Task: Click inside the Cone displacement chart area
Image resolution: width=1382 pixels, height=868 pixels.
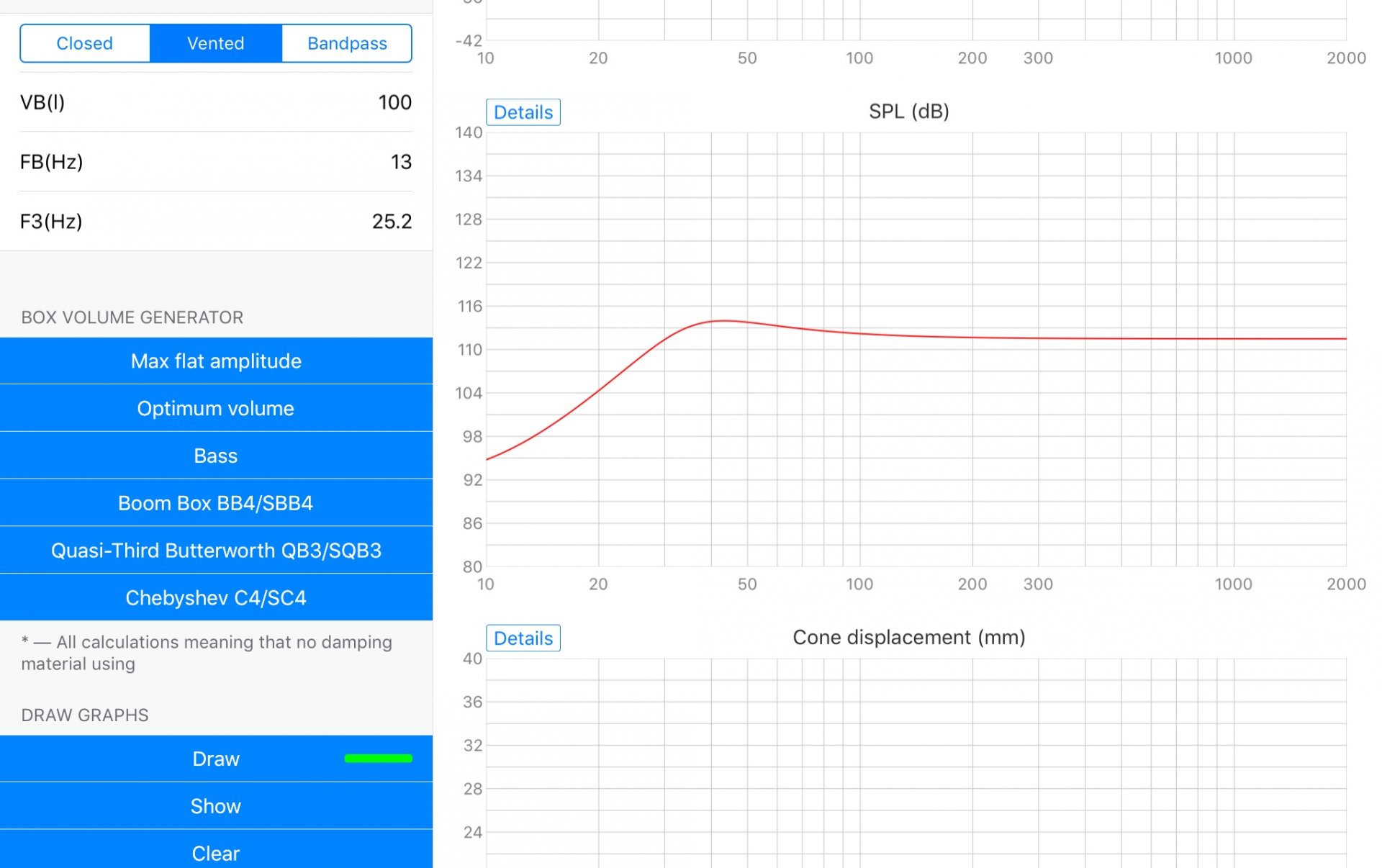Action: click(914, 763)
